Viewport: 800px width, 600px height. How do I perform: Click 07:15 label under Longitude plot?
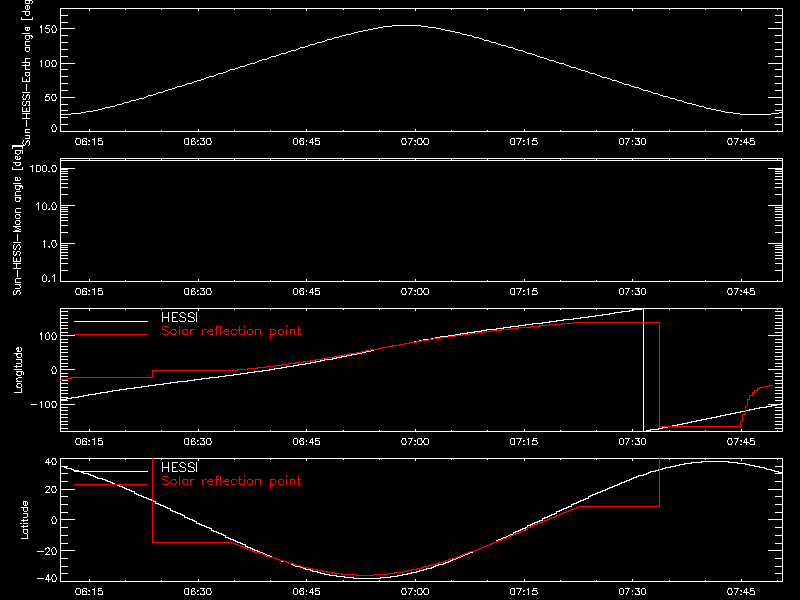[x=524, y=442]
